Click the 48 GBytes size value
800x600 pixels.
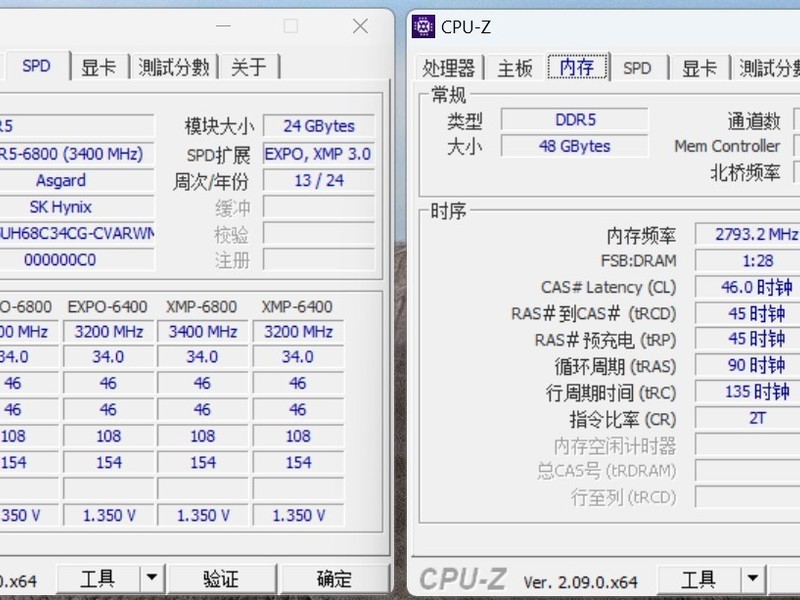[574, 146]
